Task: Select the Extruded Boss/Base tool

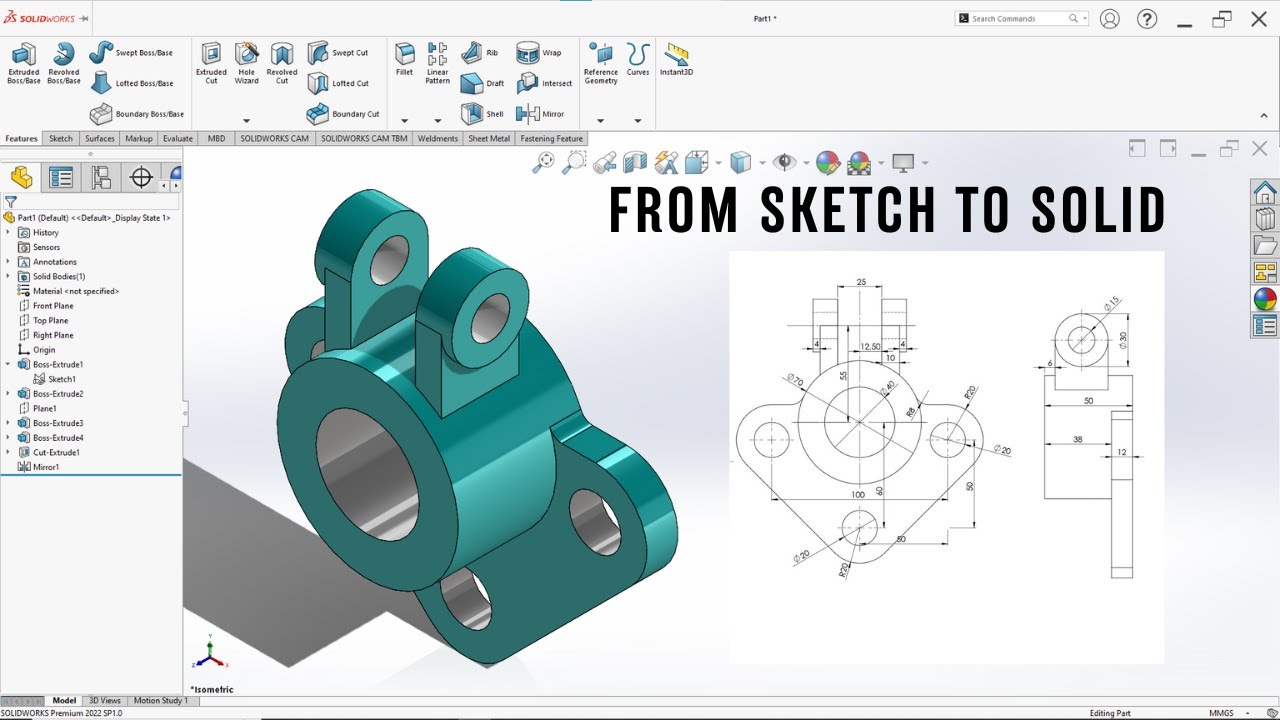Action: [x=23, y=63]
